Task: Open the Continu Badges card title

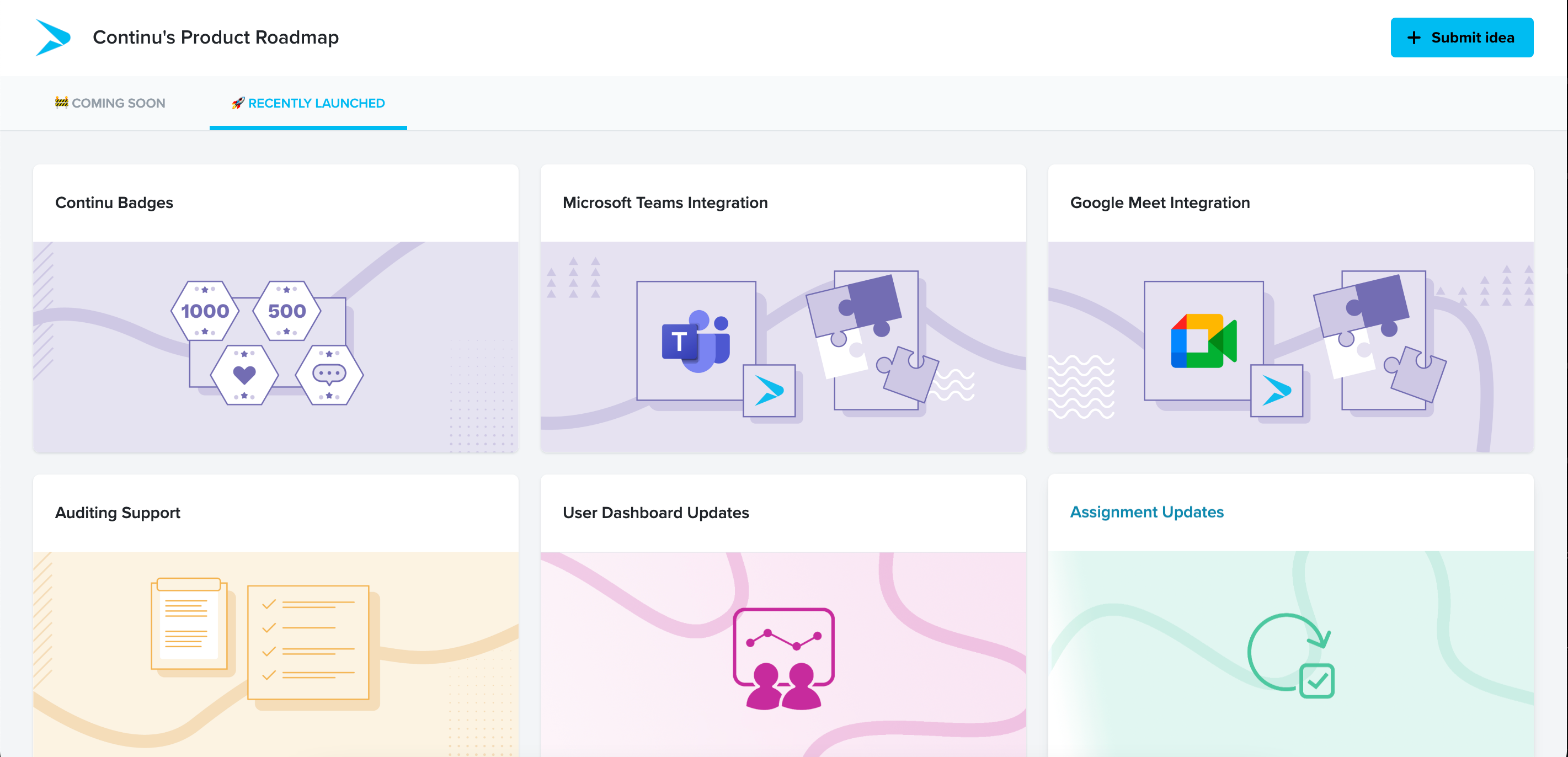Action: tap(114, 202)
